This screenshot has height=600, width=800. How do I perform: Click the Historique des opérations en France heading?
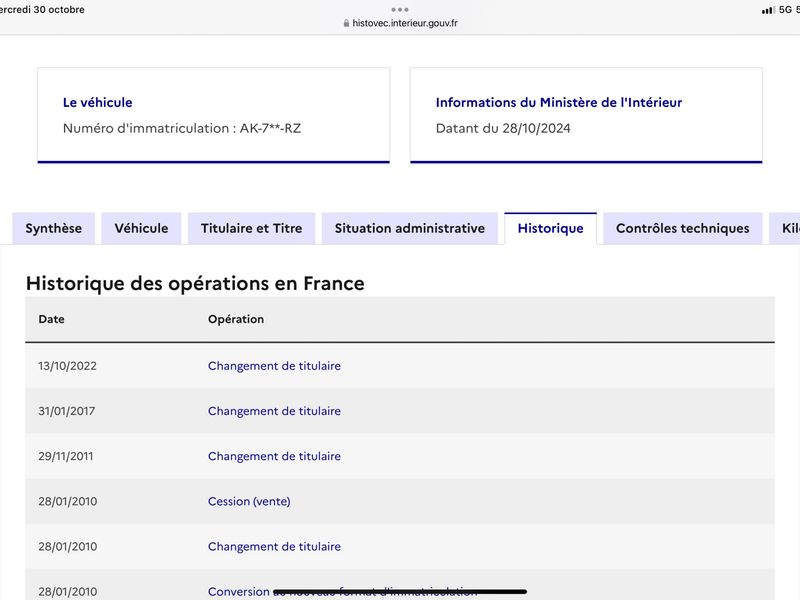(195, 283)
